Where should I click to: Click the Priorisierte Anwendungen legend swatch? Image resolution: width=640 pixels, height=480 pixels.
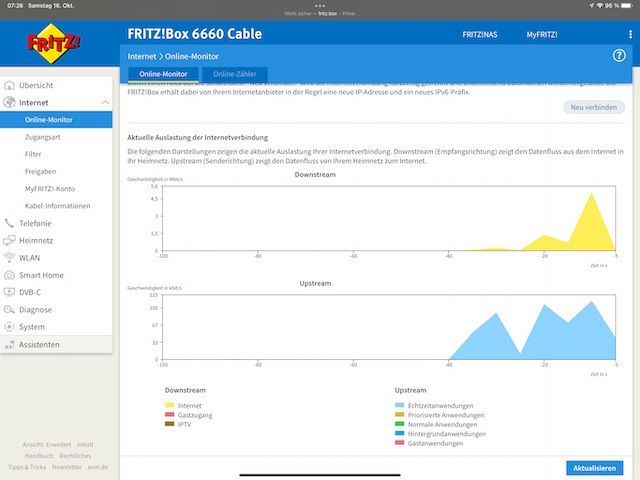coord(400,415)
